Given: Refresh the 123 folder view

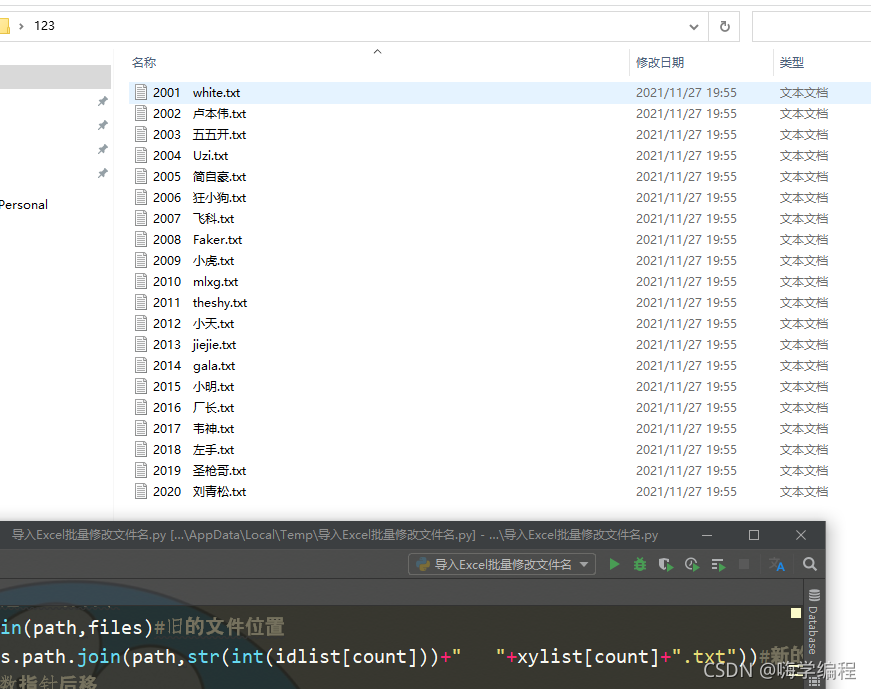Looking at the screenshot, I should click(724, 26).
